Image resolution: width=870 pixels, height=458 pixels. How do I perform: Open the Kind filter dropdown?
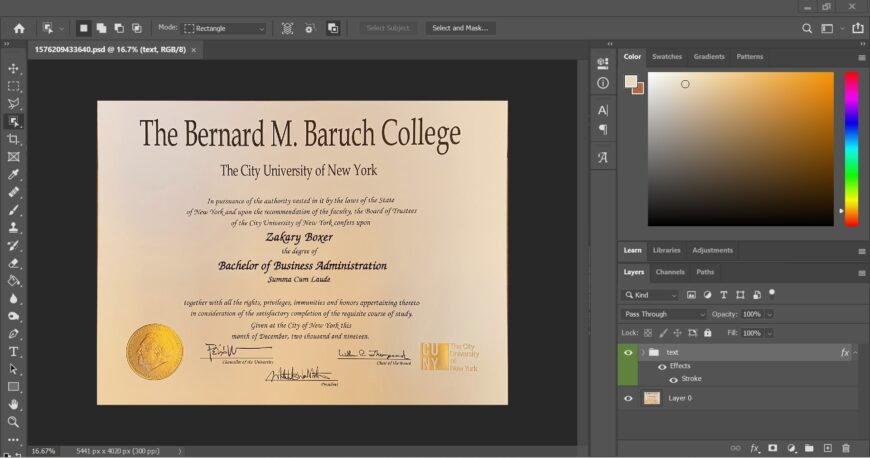tap(650, 295)
